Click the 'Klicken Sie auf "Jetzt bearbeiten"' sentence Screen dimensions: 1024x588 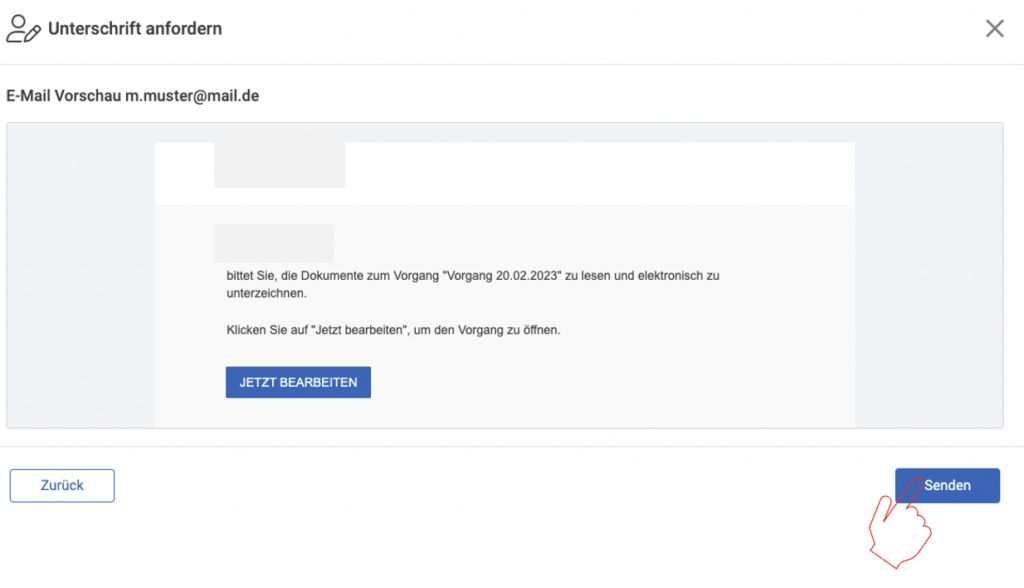[393, 330]
